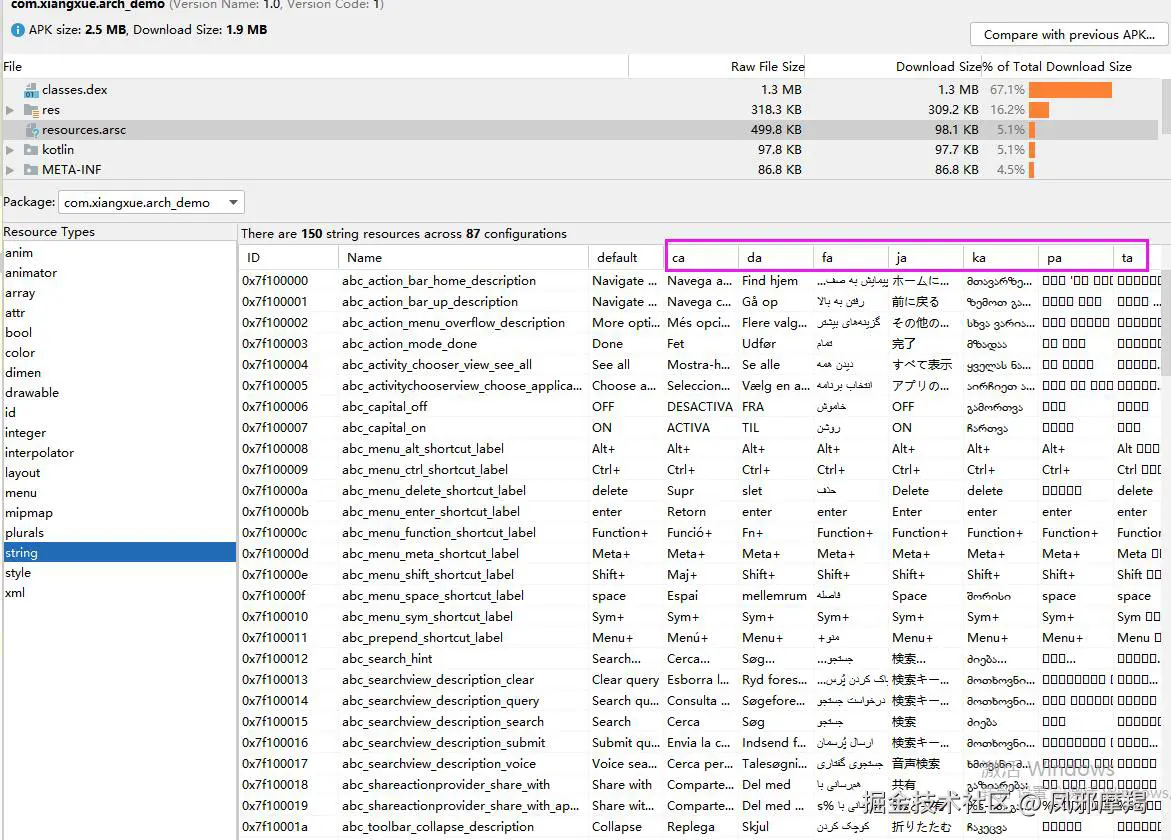Click the default column header
Viewport: 1171px width, 840px height.
[627, 258]
